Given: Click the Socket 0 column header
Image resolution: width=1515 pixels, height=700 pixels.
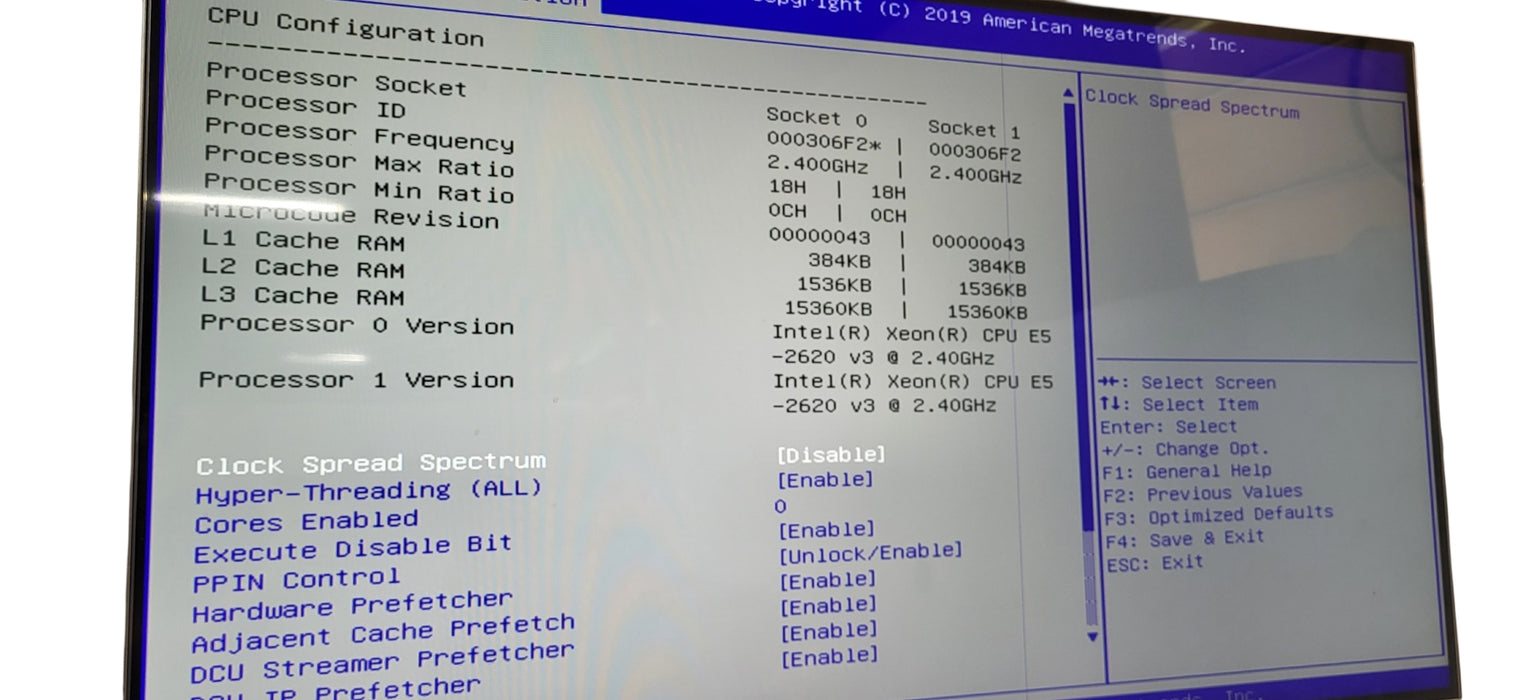Looking at the screenshot, I should pos(817,117).
